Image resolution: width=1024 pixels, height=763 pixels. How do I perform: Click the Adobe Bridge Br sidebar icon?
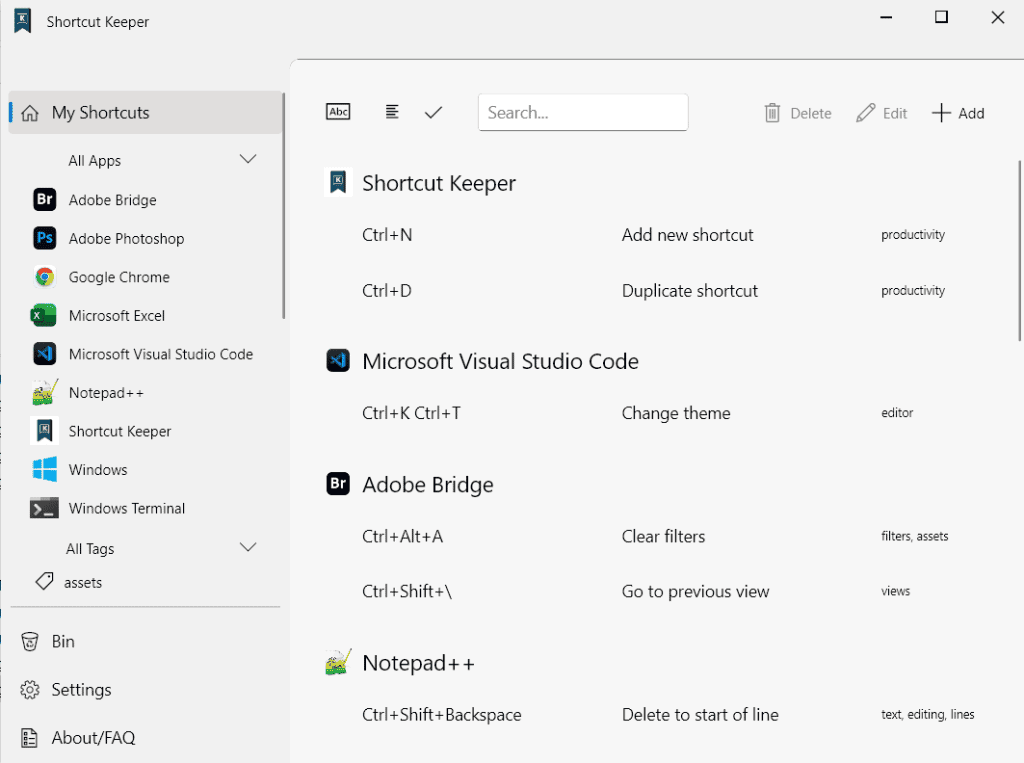44,199
